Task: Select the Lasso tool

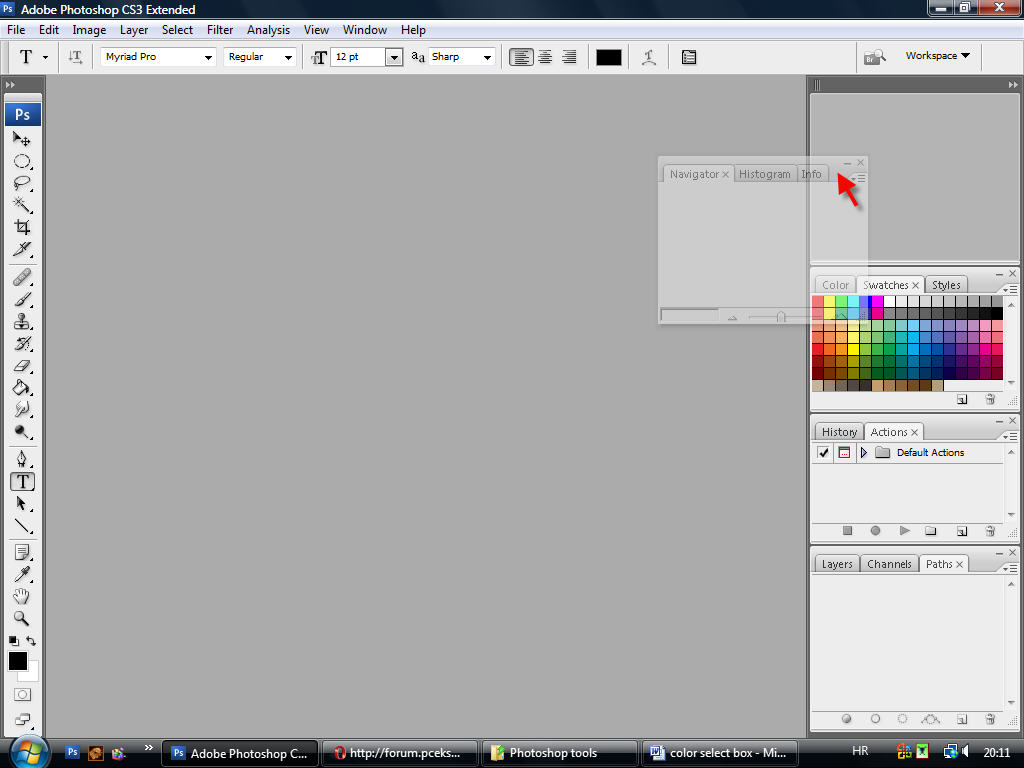Action: pyautogui.click(x=22, y=183)
